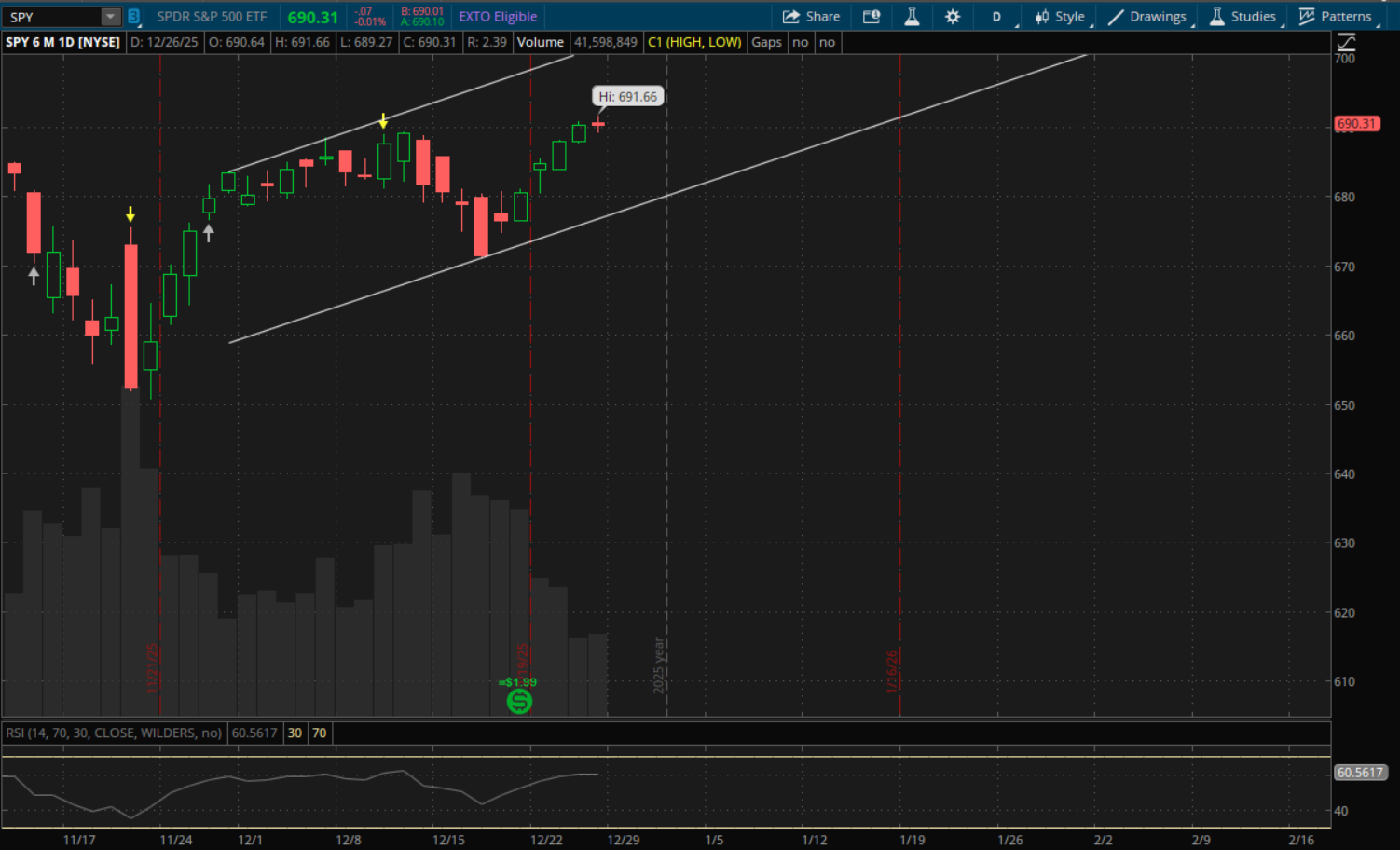Click the Volume label in header
Viewport: 1400px width, 850px height.
point(540,42)
